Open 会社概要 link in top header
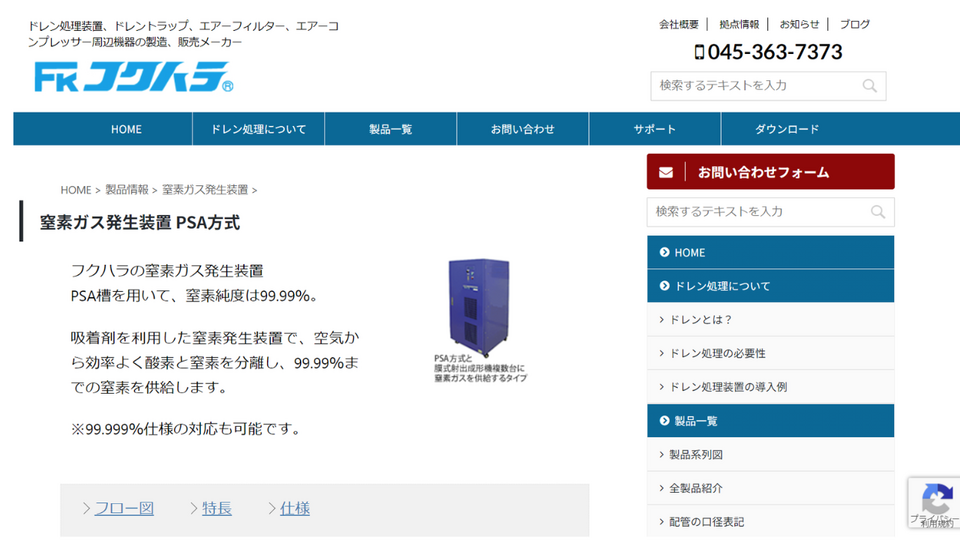The height and width of the screenshot is (540, 960). (678, 24)
